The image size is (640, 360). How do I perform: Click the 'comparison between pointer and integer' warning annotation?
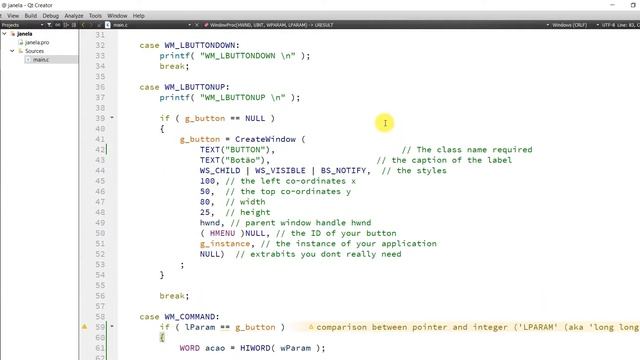point(473,327)
